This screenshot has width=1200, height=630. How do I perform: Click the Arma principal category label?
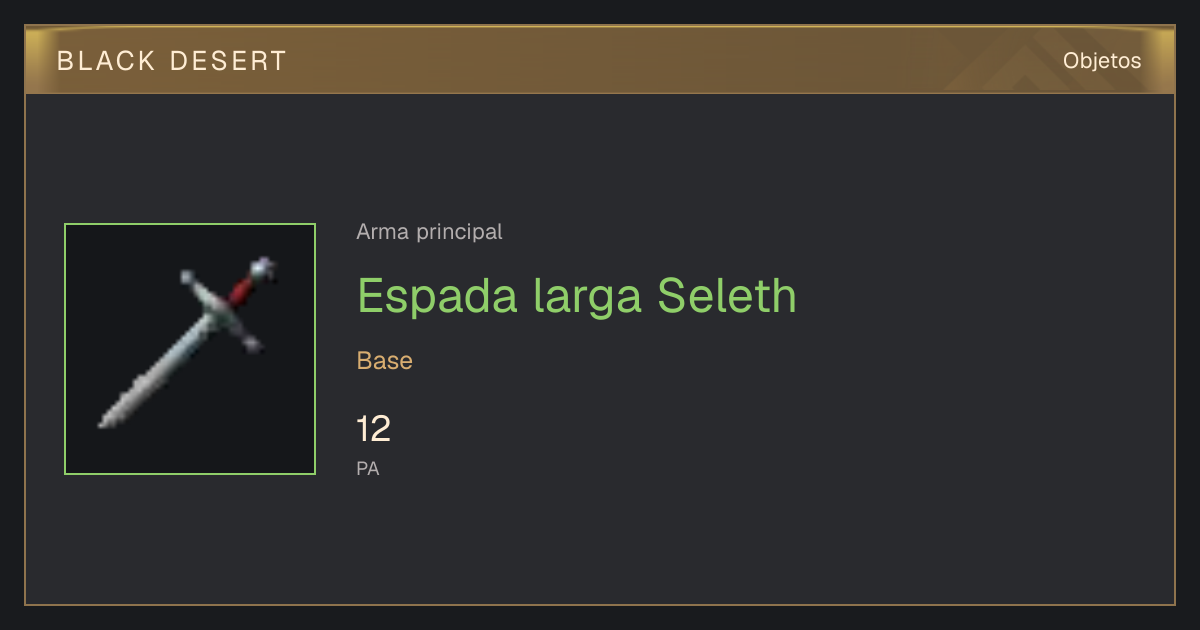click(429, 232)
